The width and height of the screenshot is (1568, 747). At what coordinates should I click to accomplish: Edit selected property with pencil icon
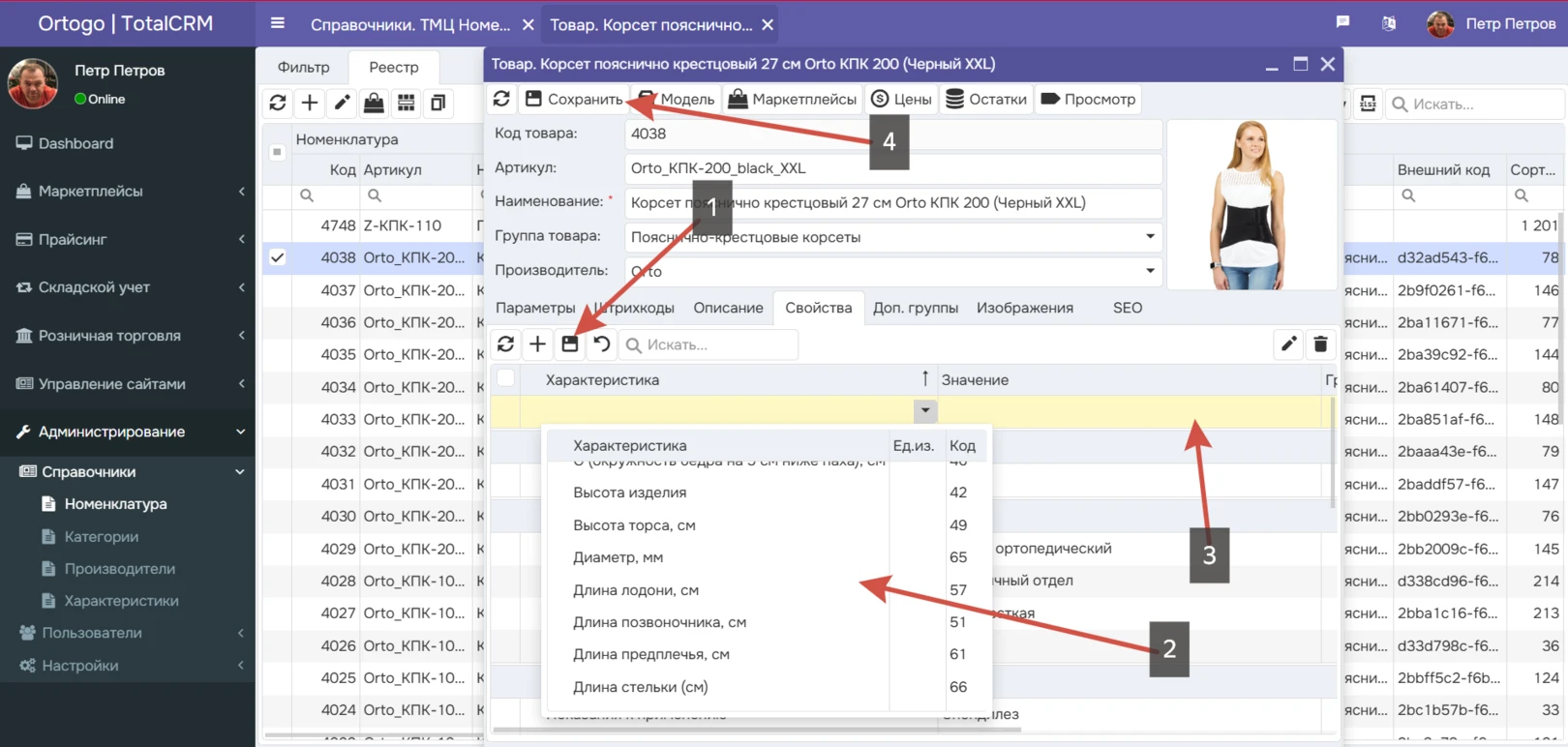[x=1288, y=344]
